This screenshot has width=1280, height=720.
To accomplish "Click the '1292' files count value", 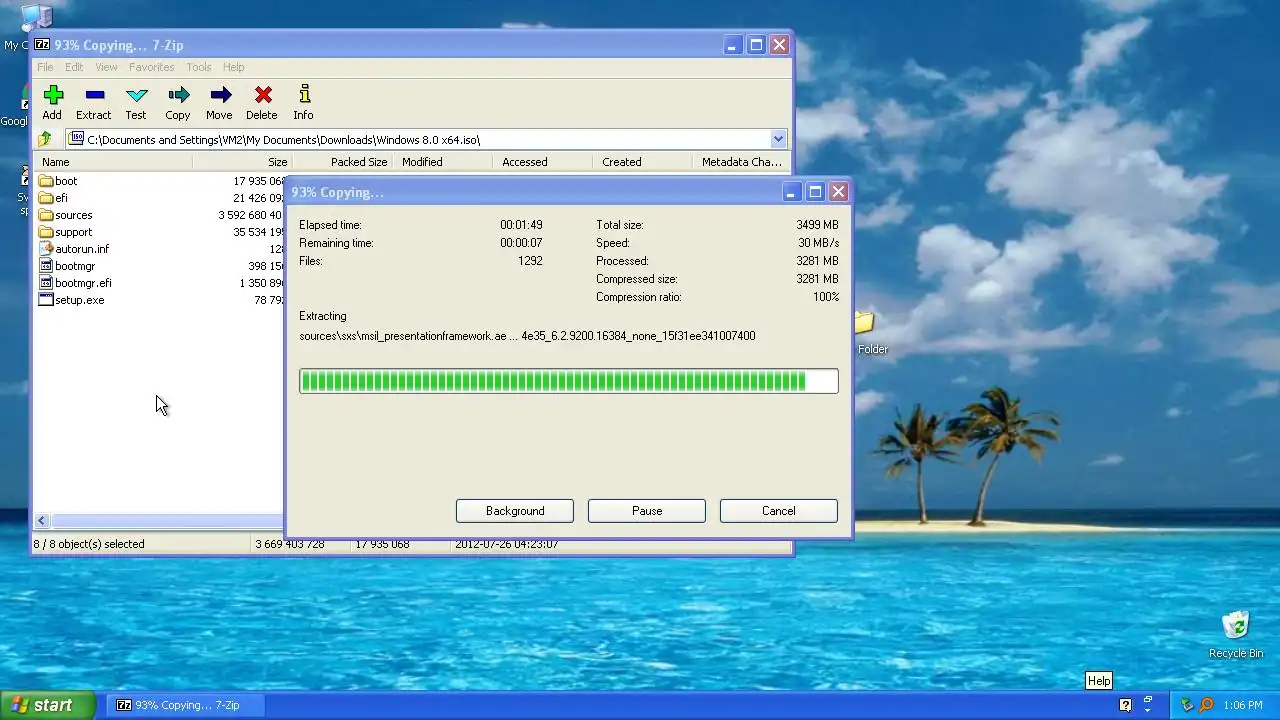I will click(530, 261).
